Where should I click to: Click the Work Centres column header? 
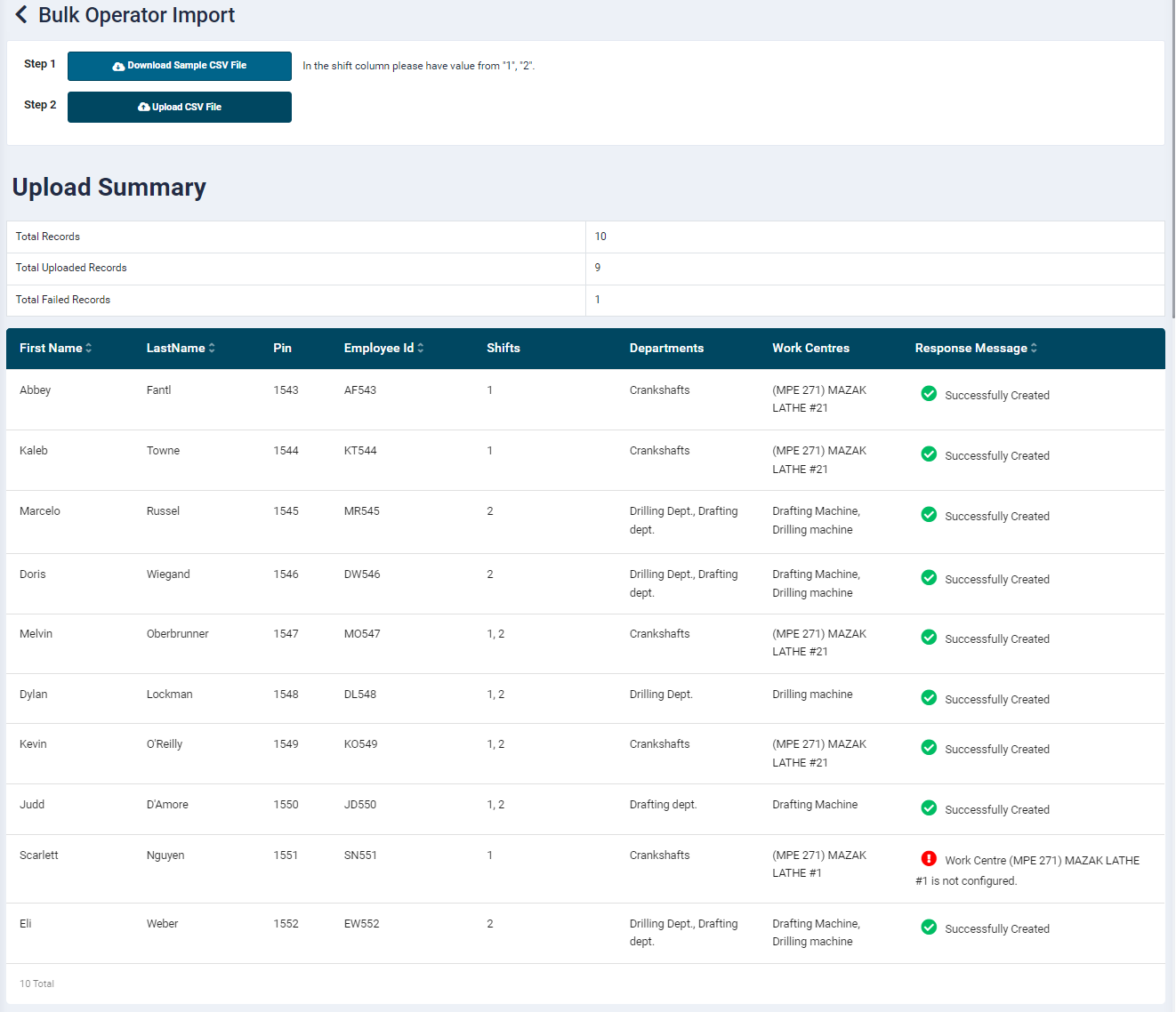(810, 349)
